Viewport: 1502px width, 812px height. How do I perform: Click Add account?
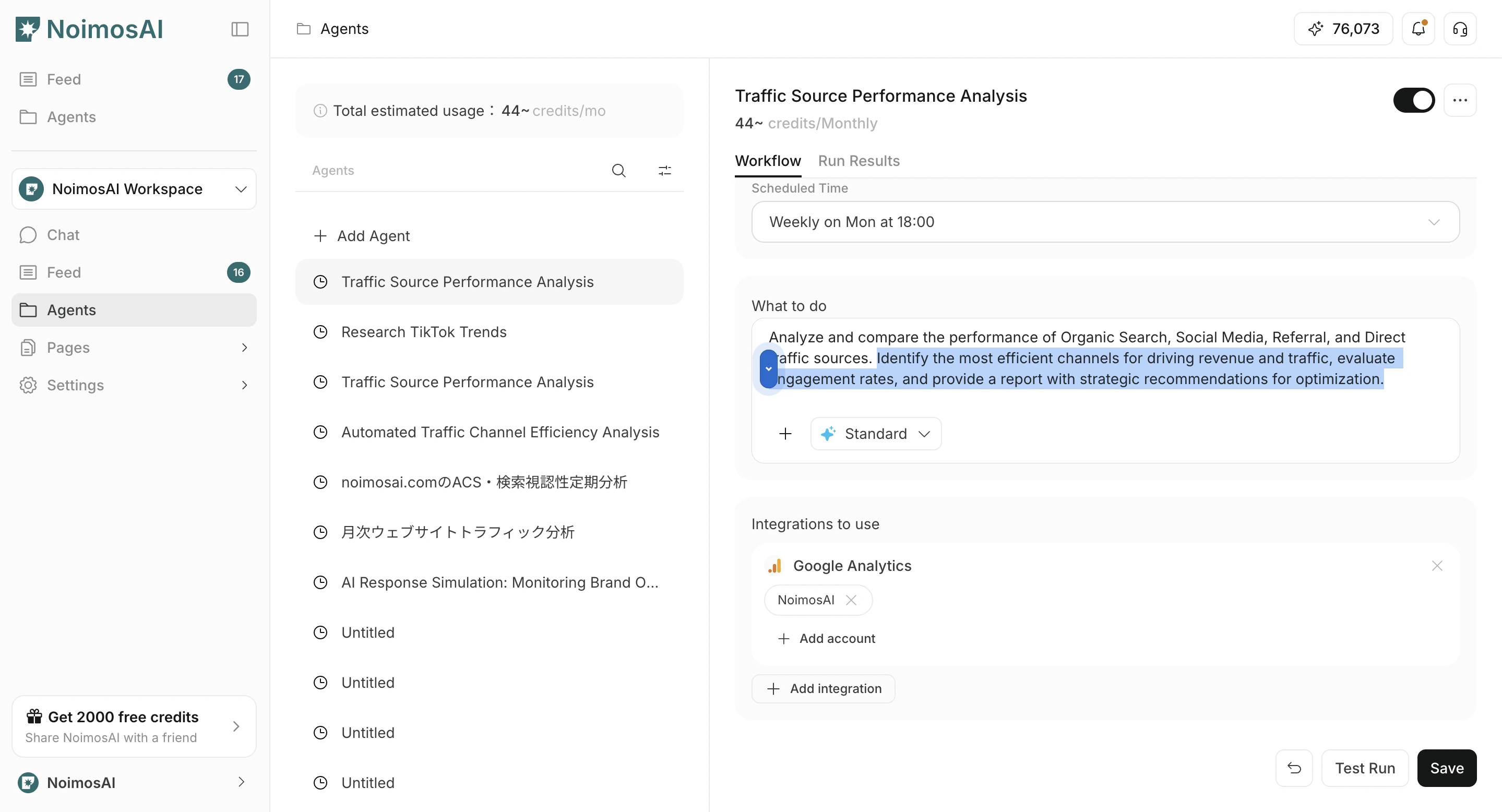click(x=826, y=638)
